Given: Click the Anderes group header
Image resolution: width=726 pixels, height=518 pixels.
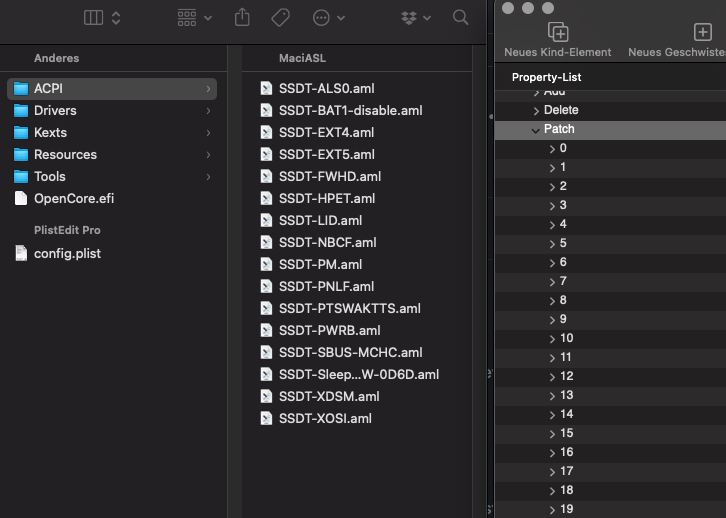Looking at the screenshot, I should tap(56, 58).
